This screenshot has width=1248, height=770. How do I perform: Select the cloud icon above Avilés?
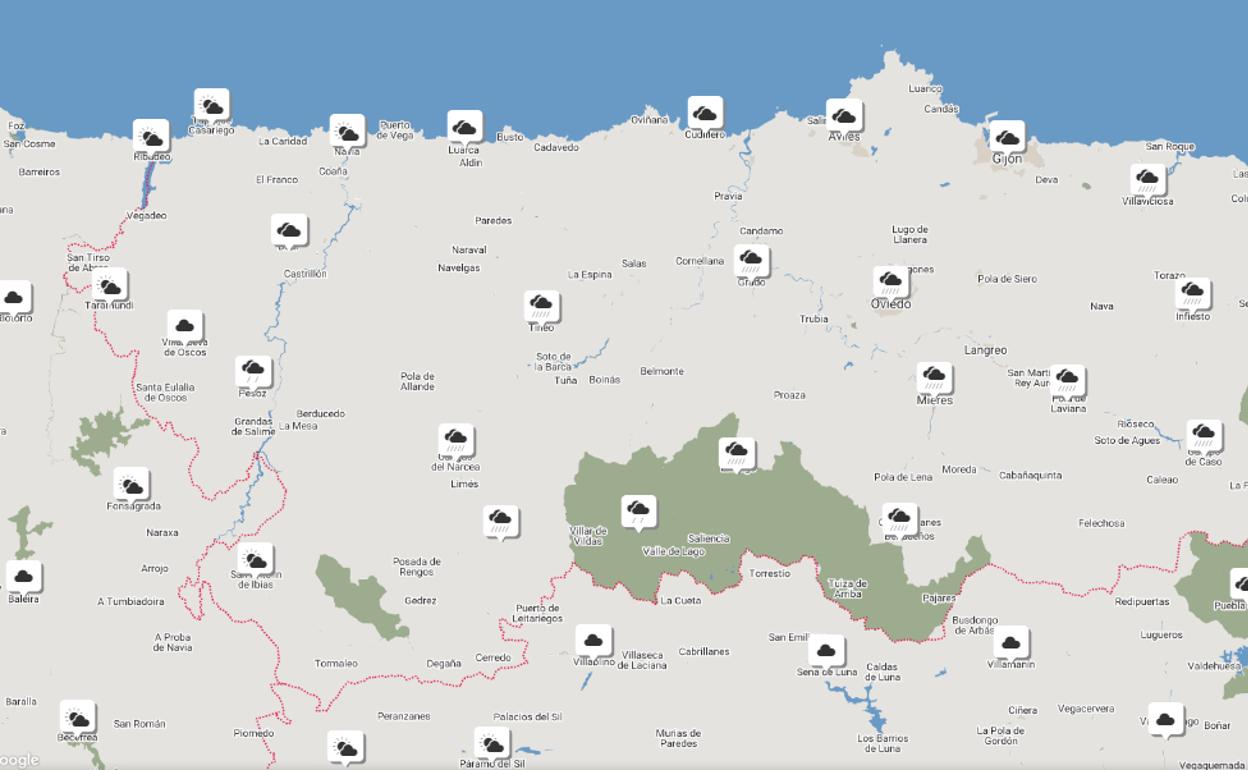pyautogui.click(x=844, y=116)
